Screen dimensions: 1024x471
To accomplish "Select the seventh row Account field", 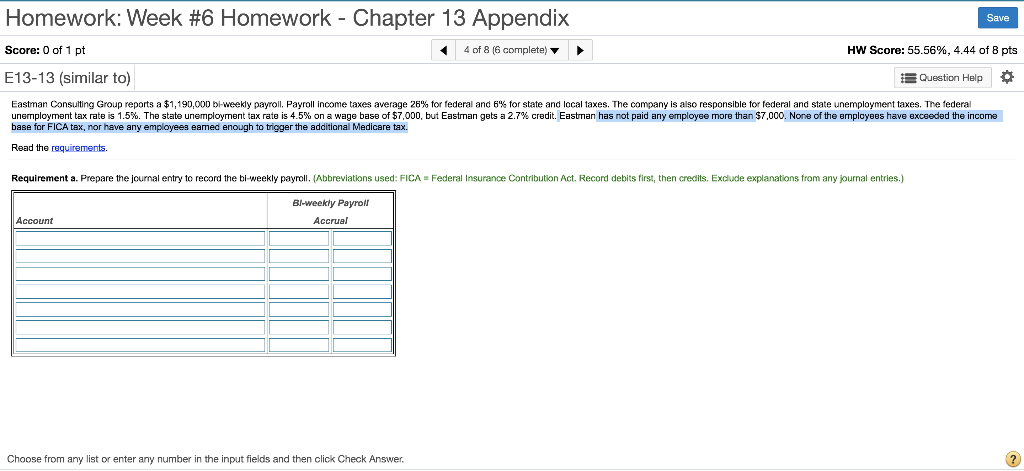I will tap(140, 344).
